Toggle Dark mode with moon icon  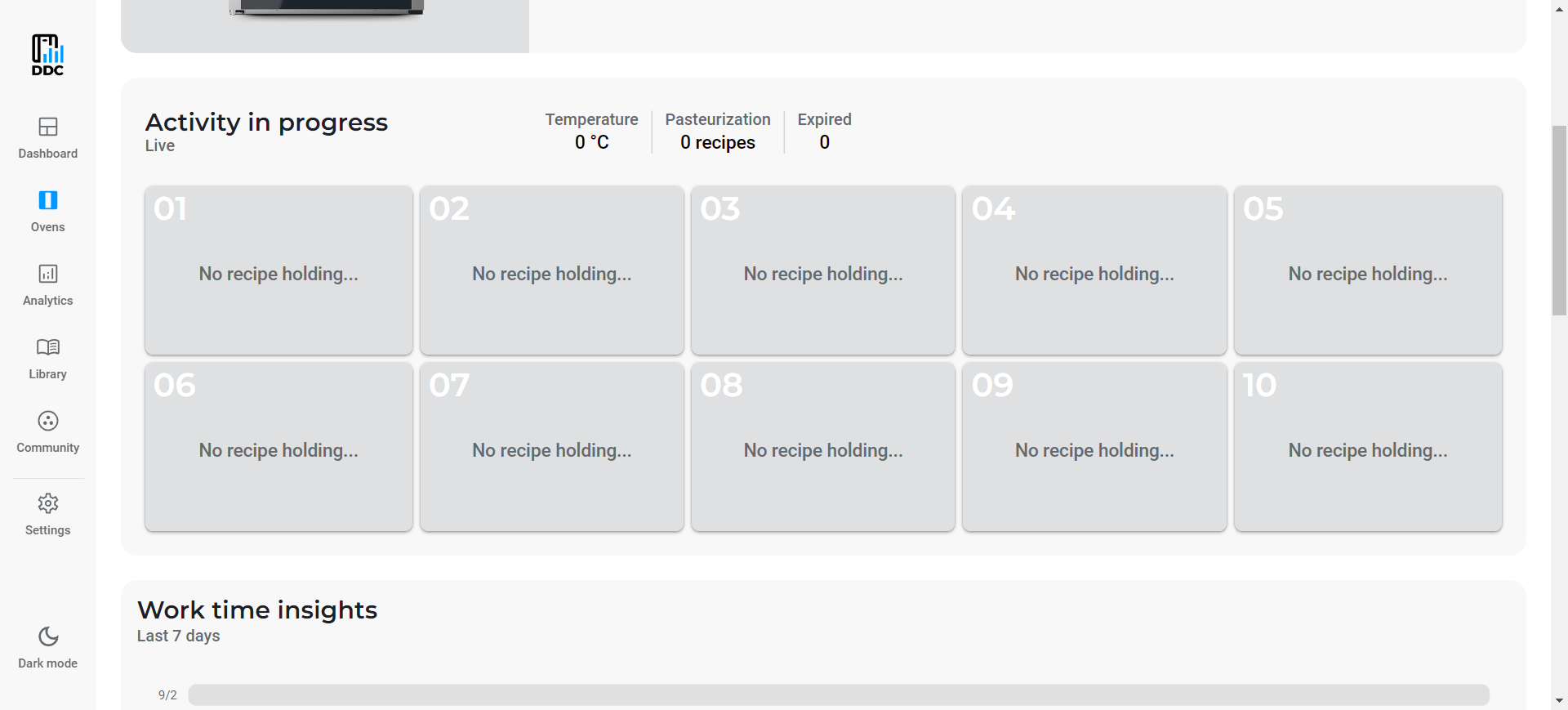point(48,637)
